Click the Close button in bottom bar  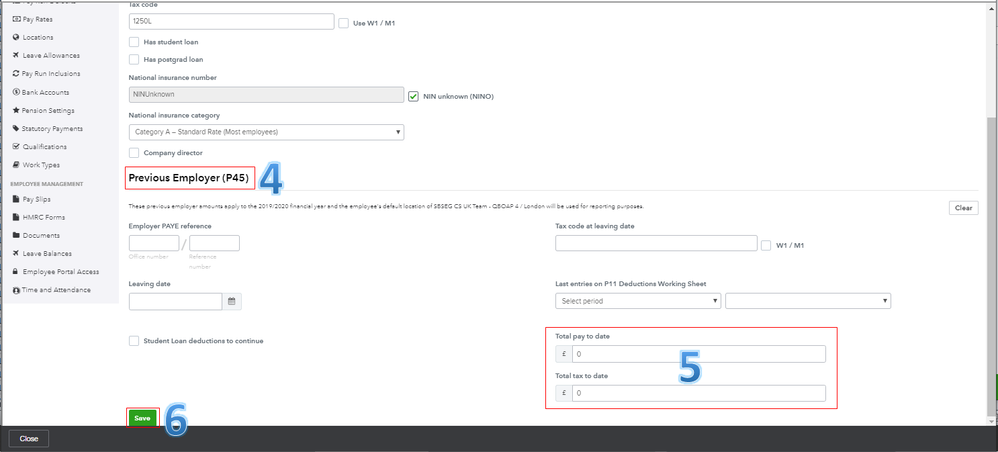[29, 439]
